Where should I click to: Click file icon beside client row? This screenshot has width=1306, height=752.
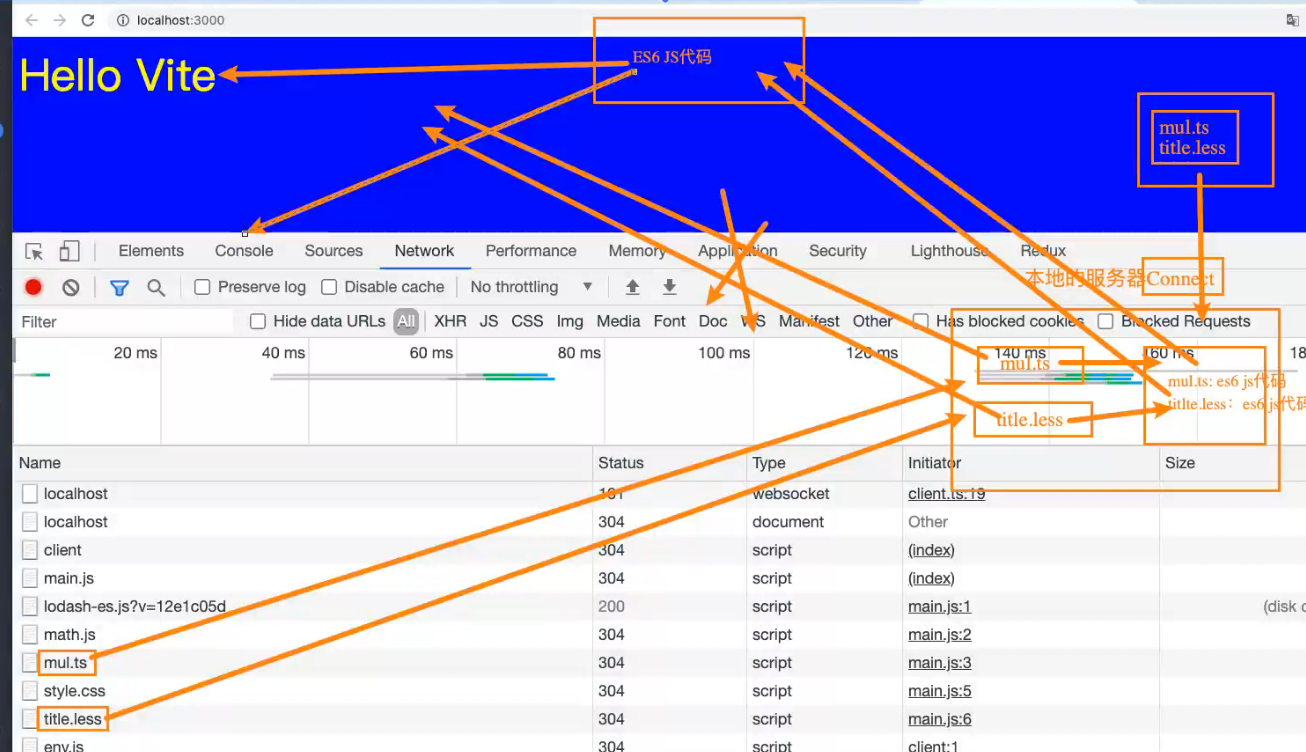coord(30,550)
